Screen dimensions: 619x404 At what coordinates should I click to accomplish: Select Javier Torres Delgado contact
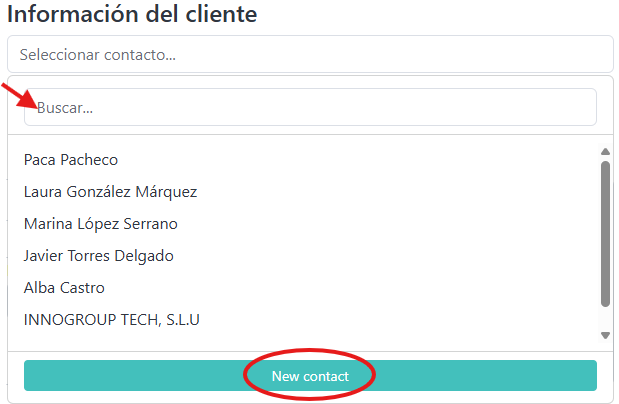(98, 256)
